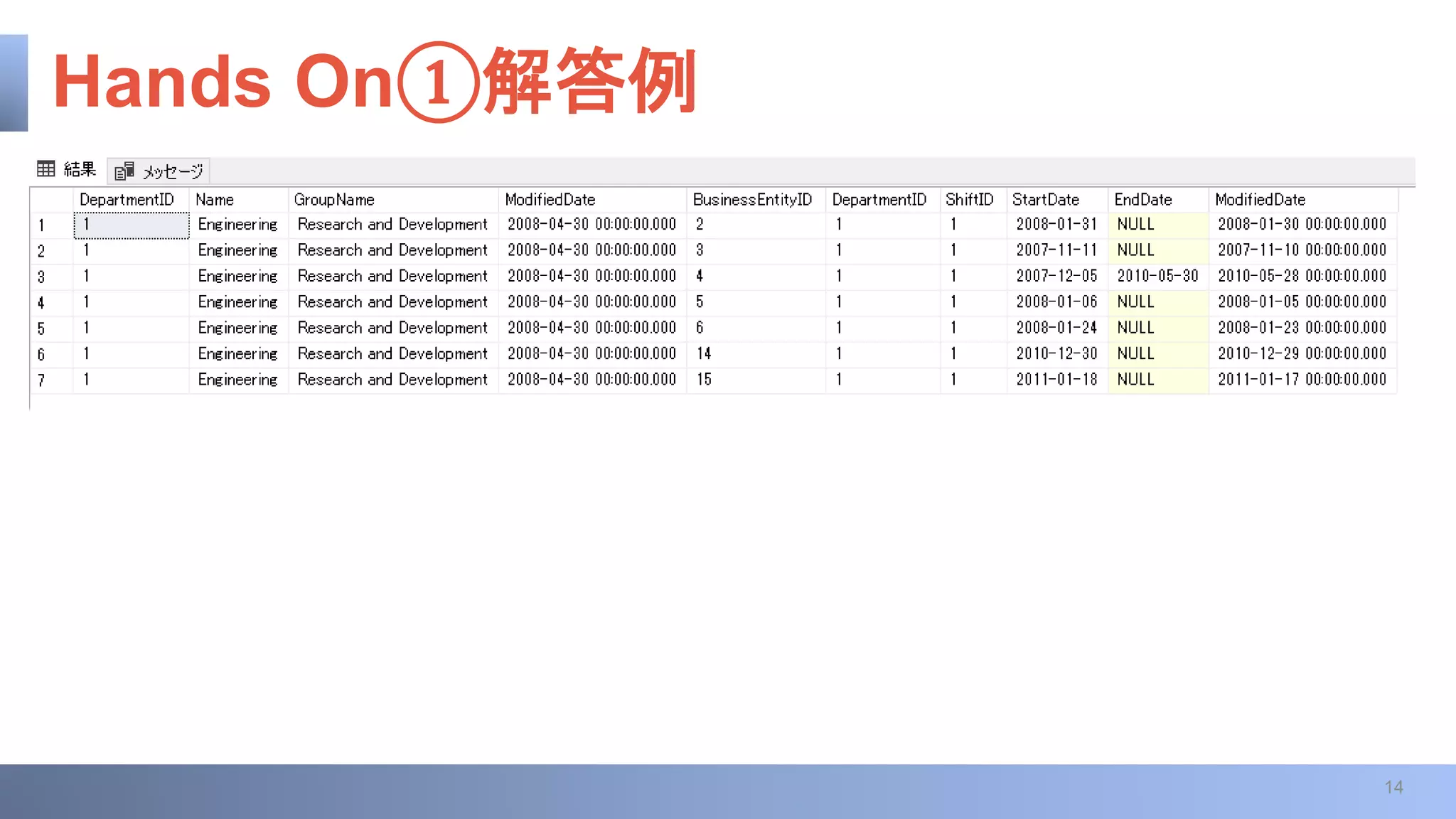Click StartDate cell 2010-12-30
This screenshot has width=1456, height=819.
pyautogui.click(x=1057, y=353)
